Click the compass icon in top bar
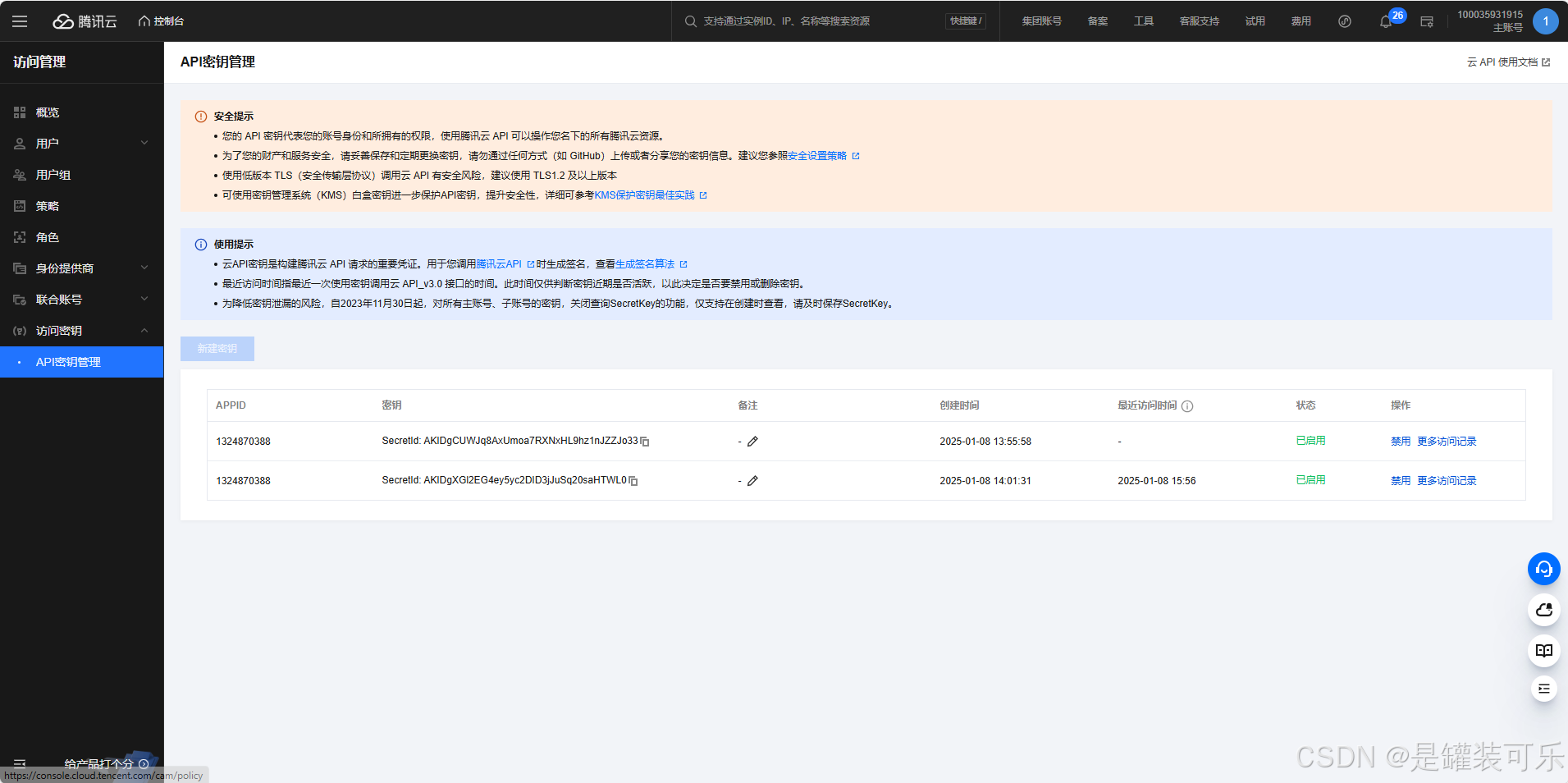The image size is (1568, 783). pyautogui.click(x=1345, y=21)
